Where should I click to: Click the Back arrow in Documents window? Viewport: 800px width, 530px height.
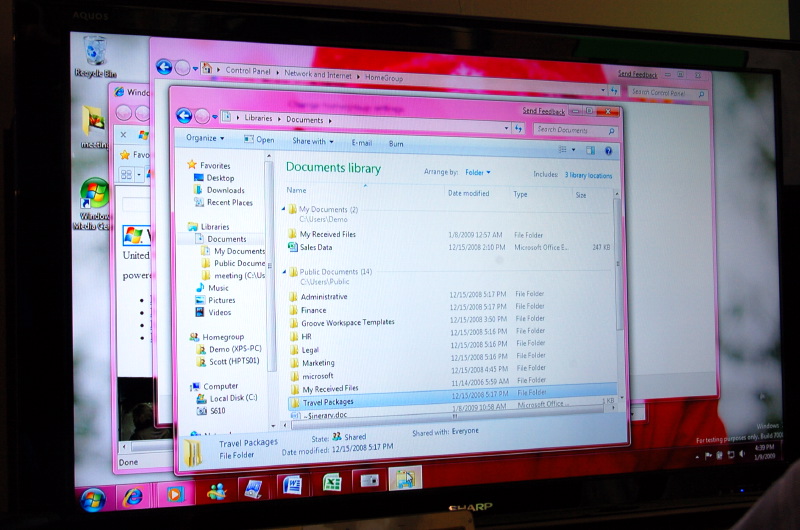[x=184, y=116]
